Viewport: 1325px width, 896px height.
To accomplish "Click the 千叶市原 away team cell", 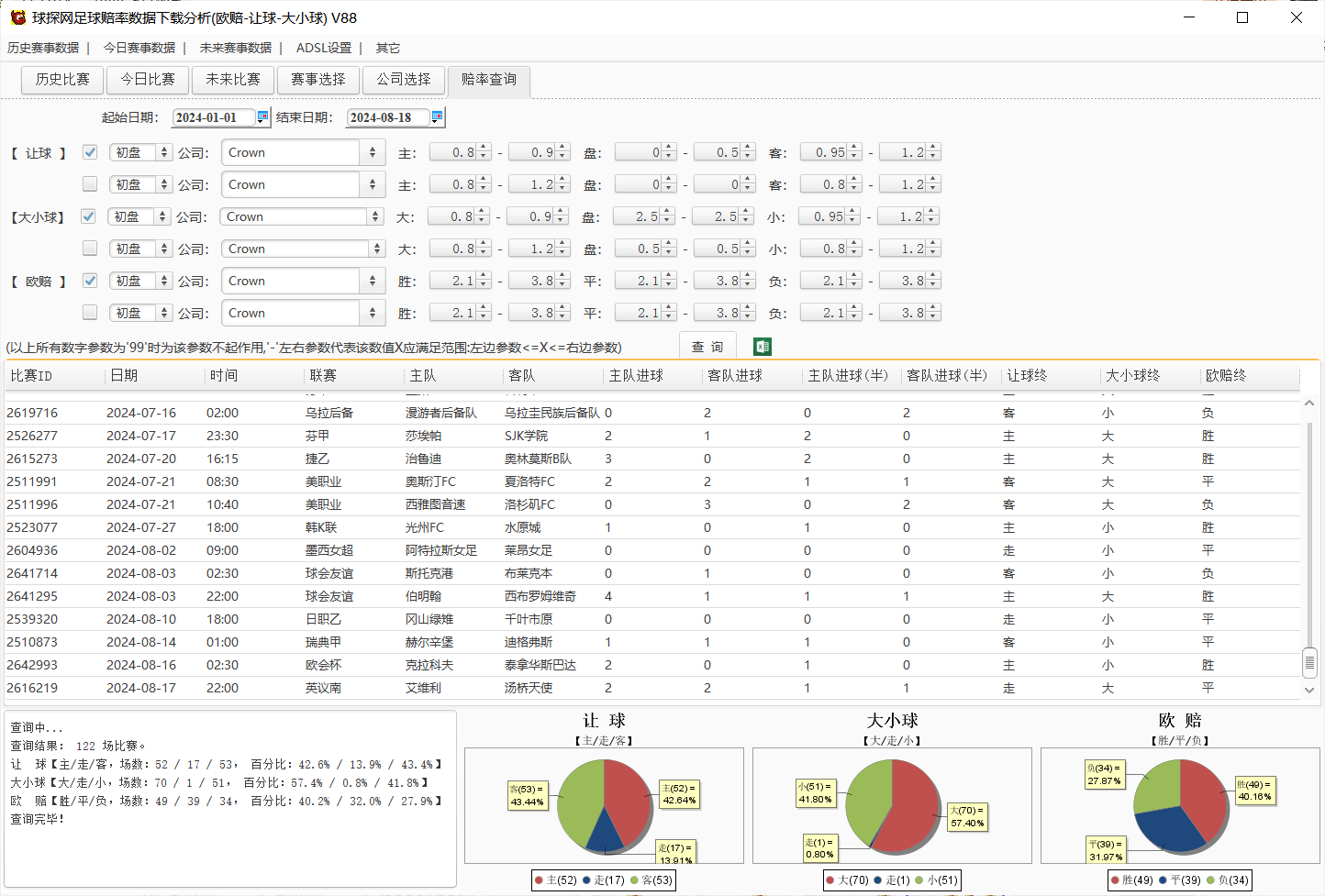I will pos(529,619).
